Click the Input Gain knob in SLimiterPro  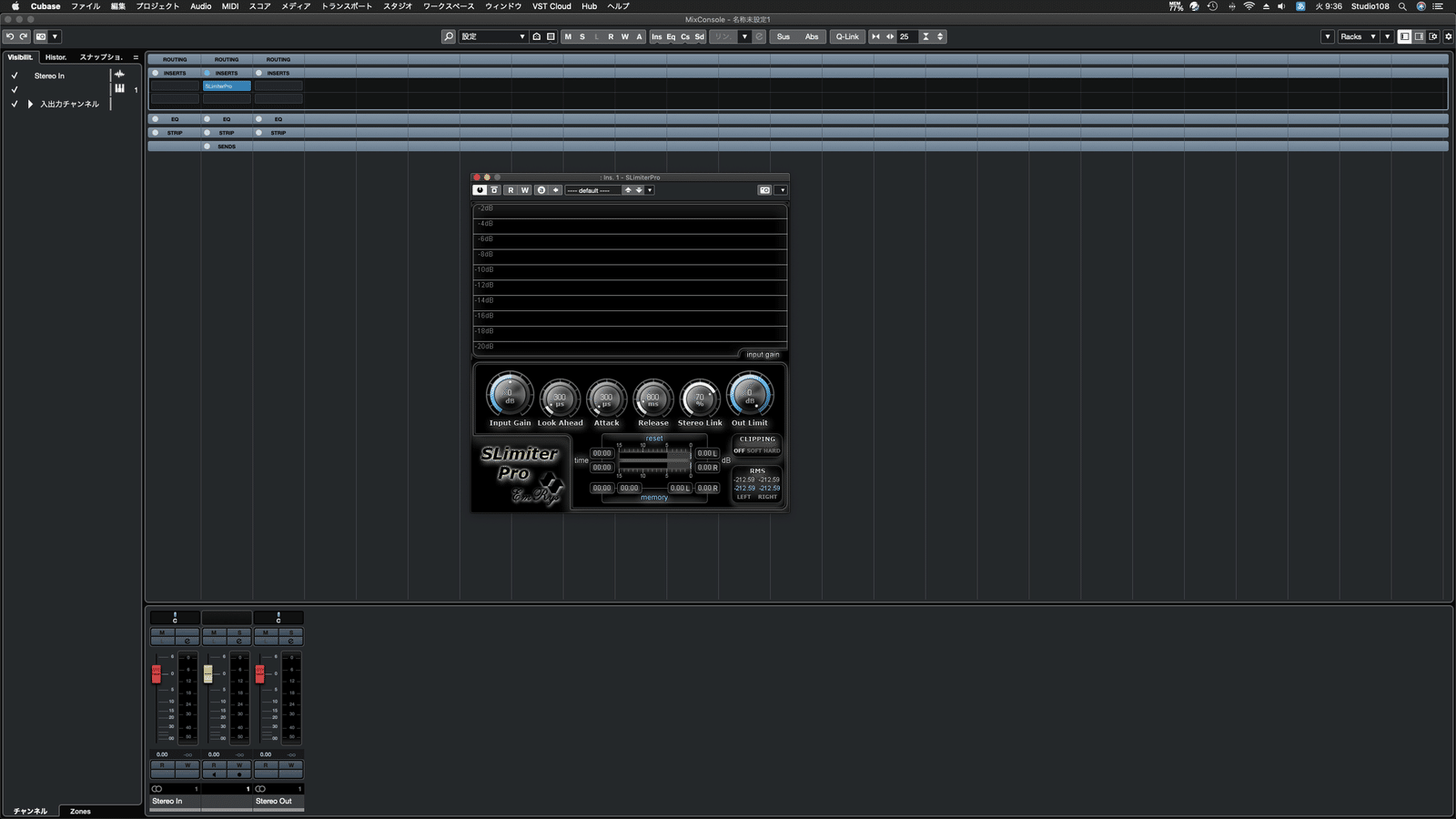pos(510,396)
